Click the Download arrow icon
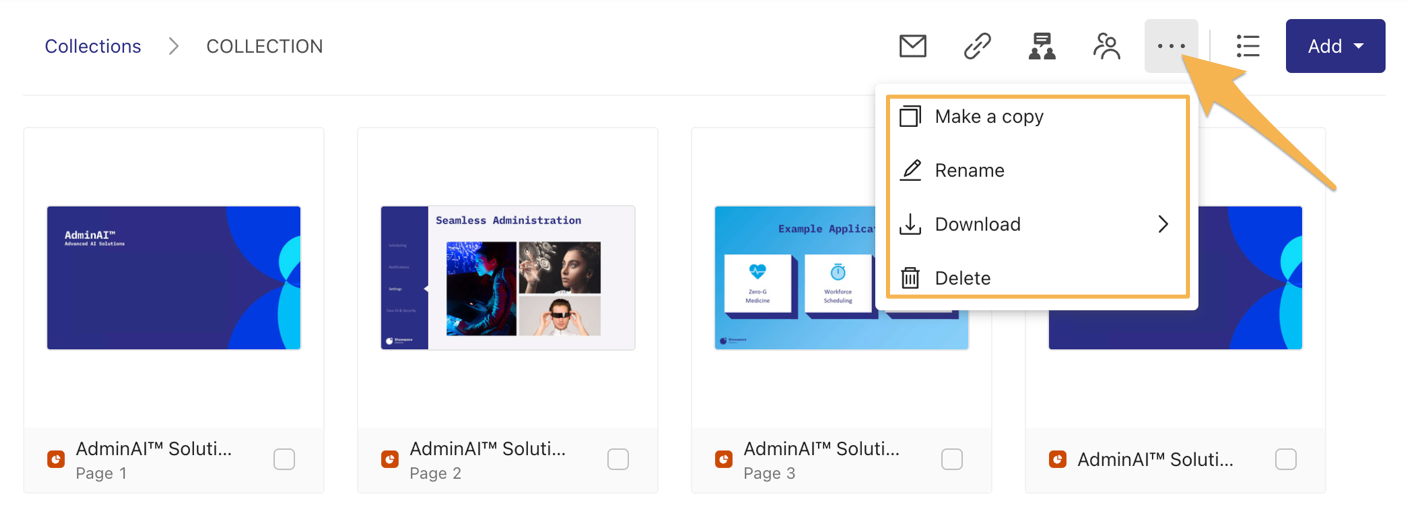Viewport: 1410px width, 513px height. coord(910,224)
